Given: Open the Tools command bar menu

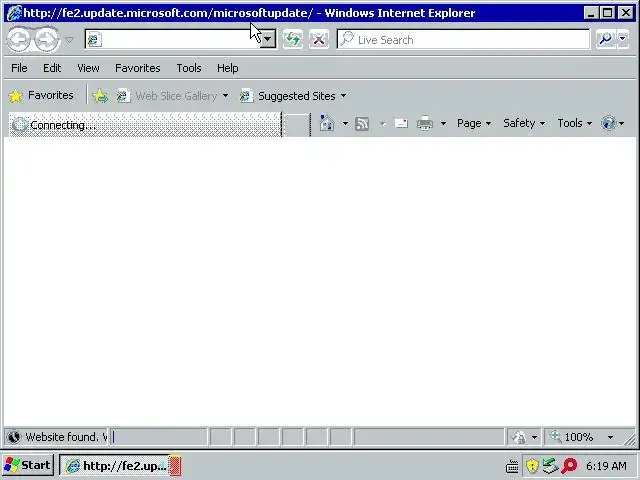Looking at the screenshot, I should point(575,123).
